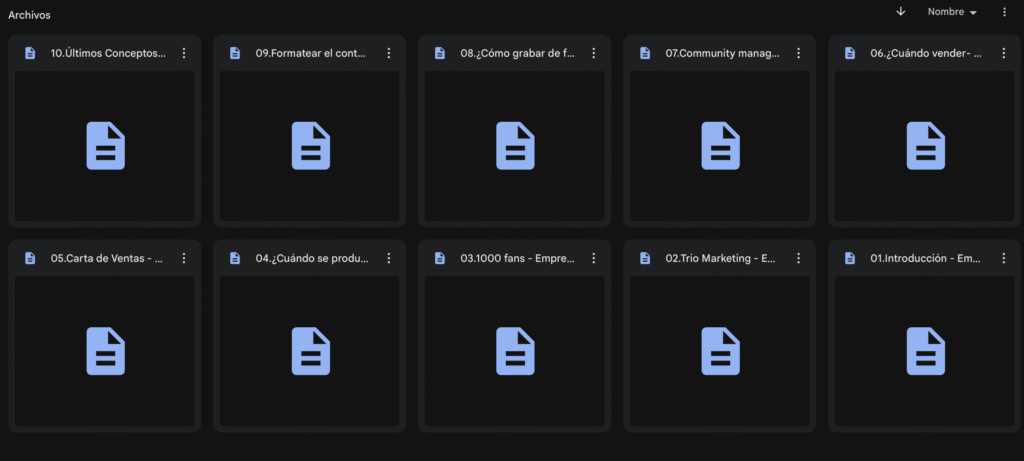Click the Archivos section heading
Screen dimensions: 1024x461
point(29,15)
